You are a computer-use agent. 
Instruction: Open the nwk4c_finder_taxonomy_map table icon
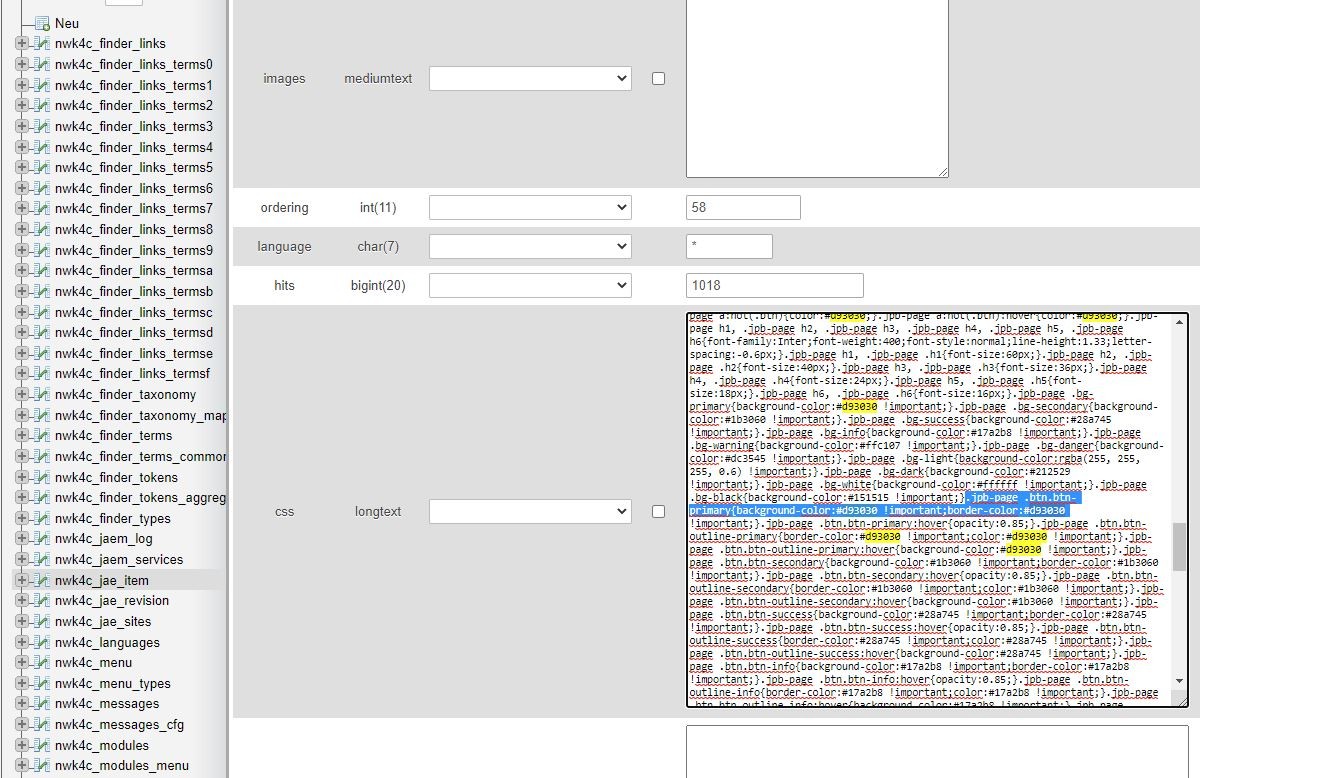[x=42, y=415]
